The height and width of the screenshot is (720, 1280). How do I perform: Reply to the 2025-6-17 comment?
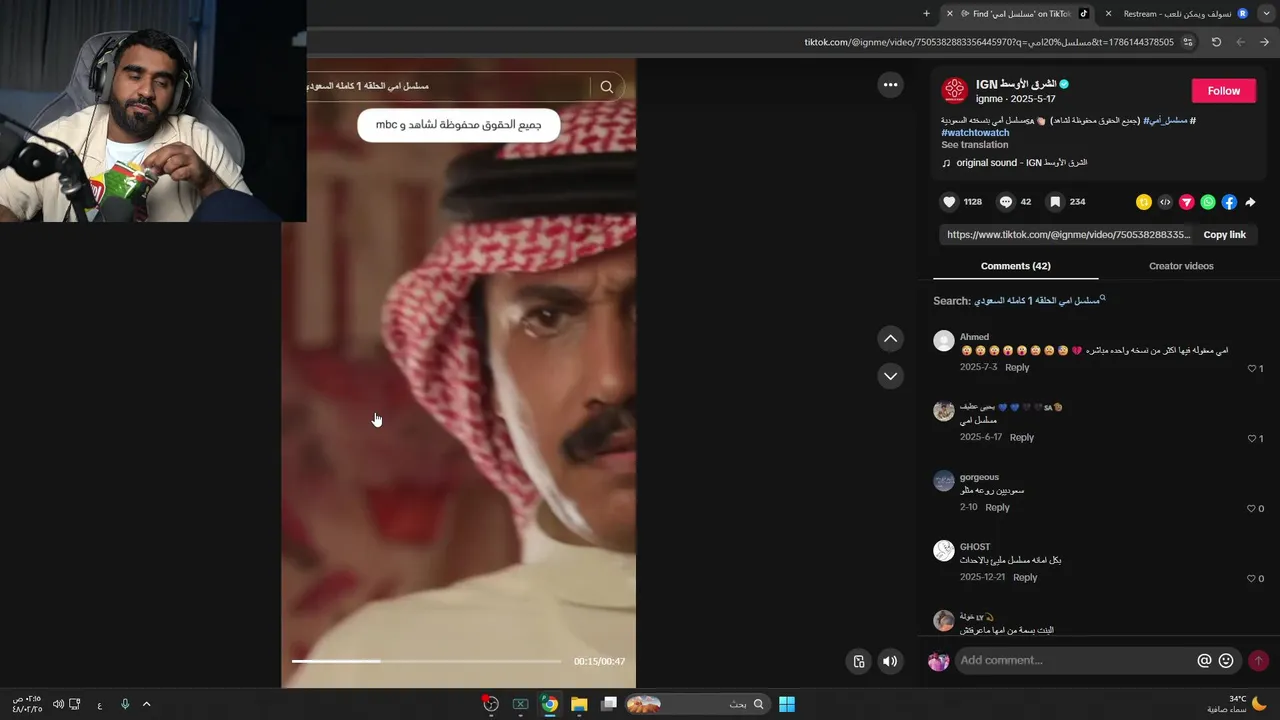tap(1022, 438)
